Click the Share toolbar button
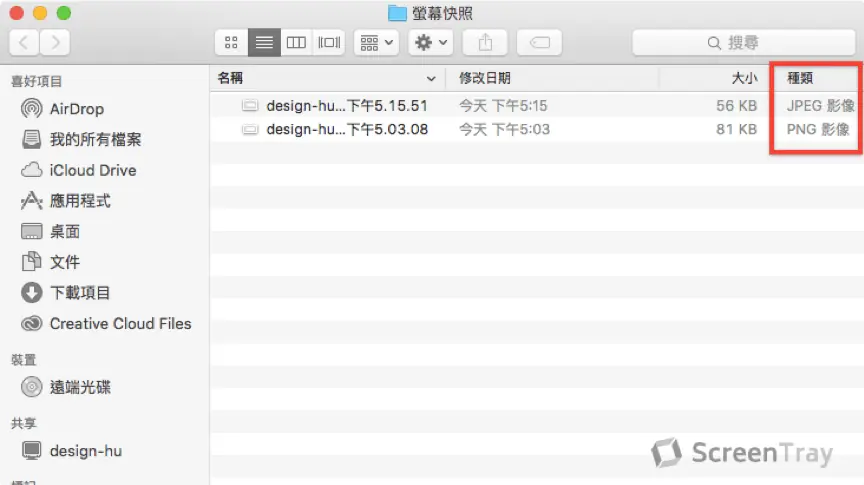 [485, 42]
